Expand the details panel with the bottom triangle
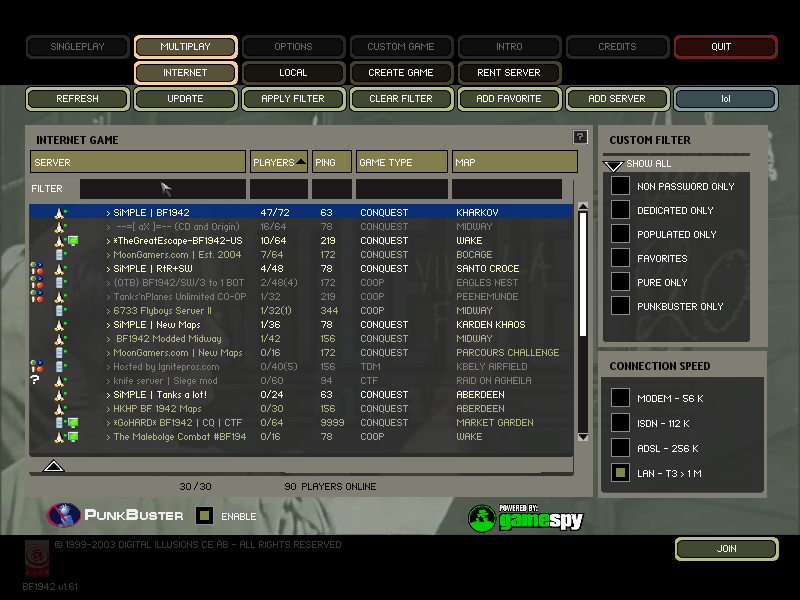 (54, 465)
